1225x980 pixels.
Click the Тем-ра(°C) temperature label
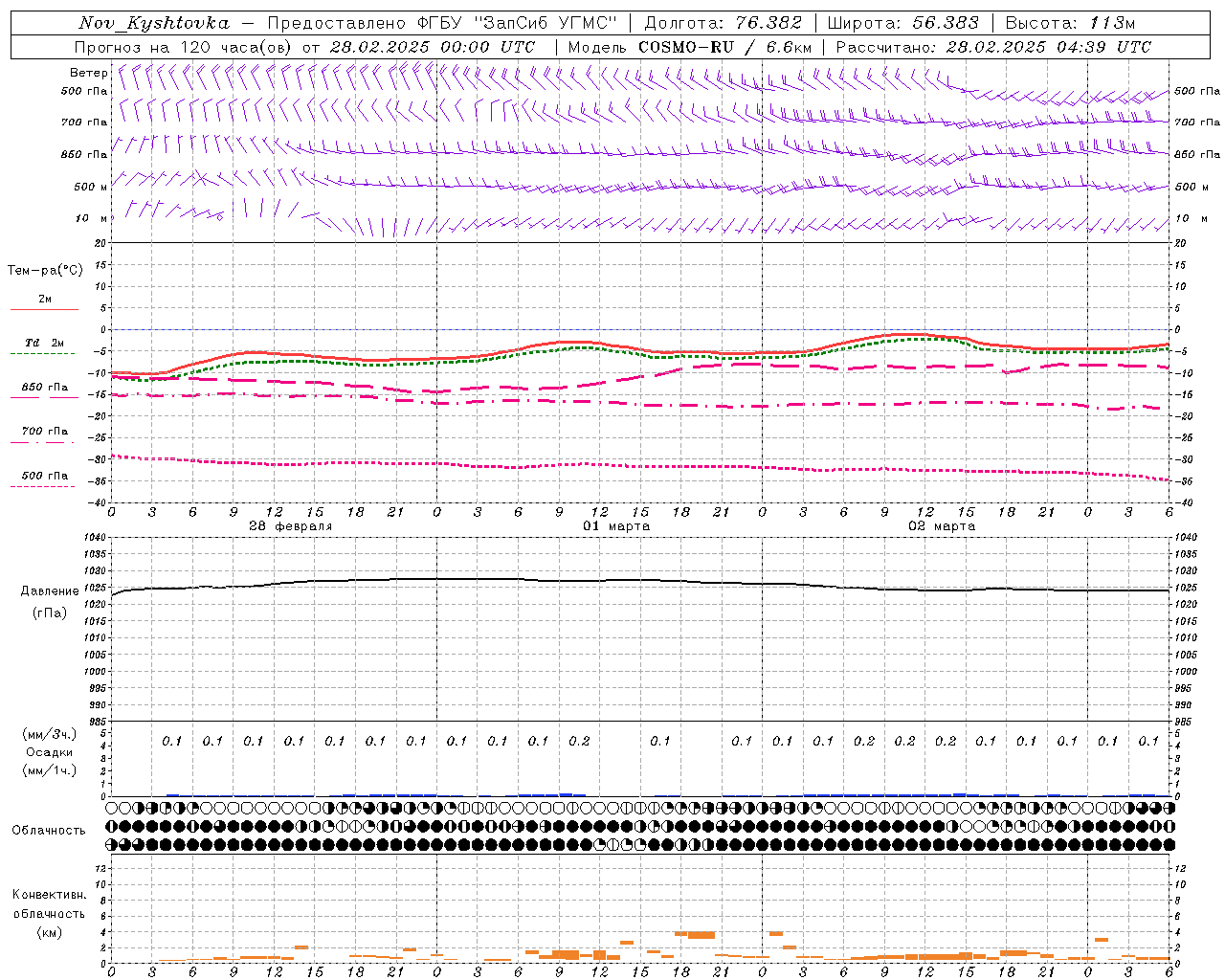45,271
